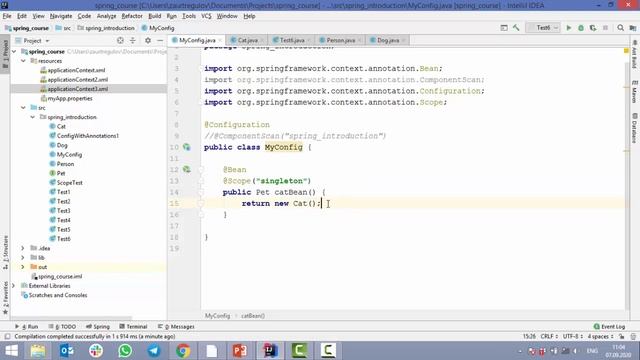The height and width of the screenshot is (360, 640).
Task: Open File Explorer from the taskbar
Action: pyautogui.click(x=38, y=351)
